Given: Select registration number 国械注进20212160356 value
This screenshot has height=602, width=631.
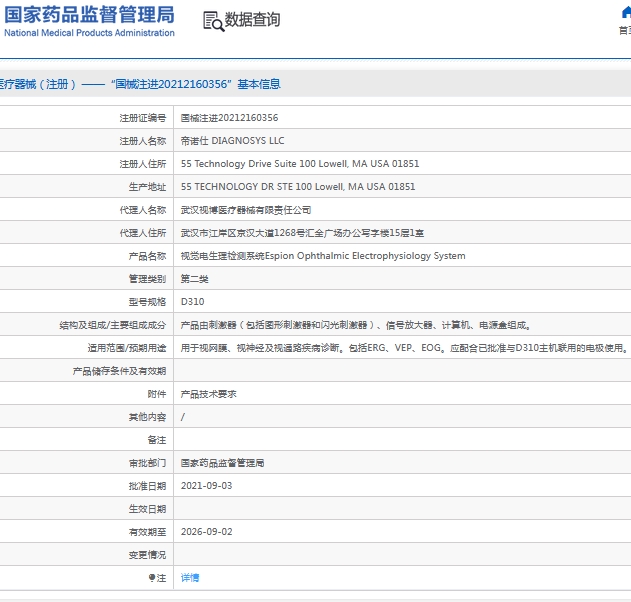Looking at the screenshot, I should click(229, 118).
